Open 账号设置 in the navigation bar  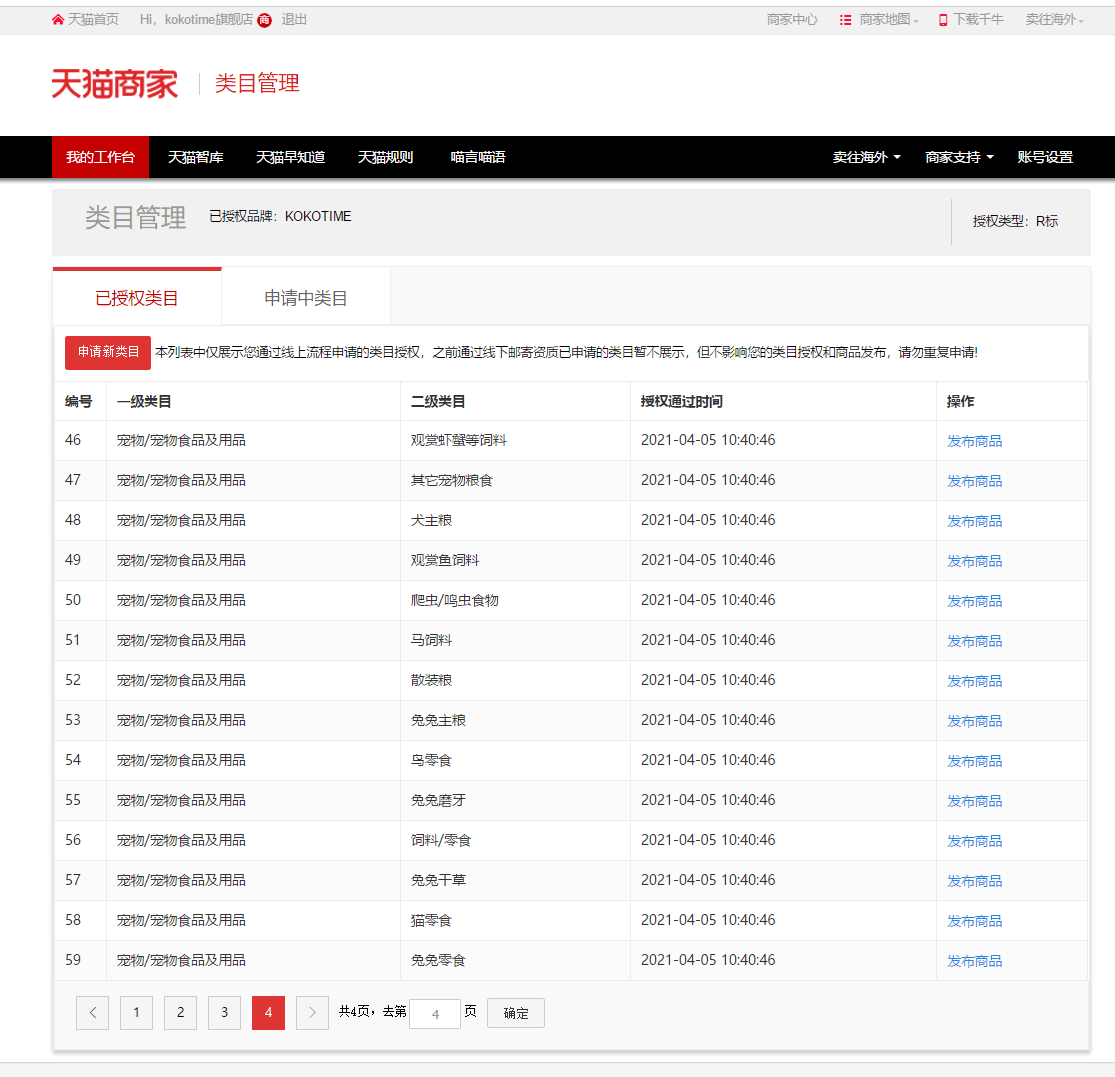tap(1045, 157)
